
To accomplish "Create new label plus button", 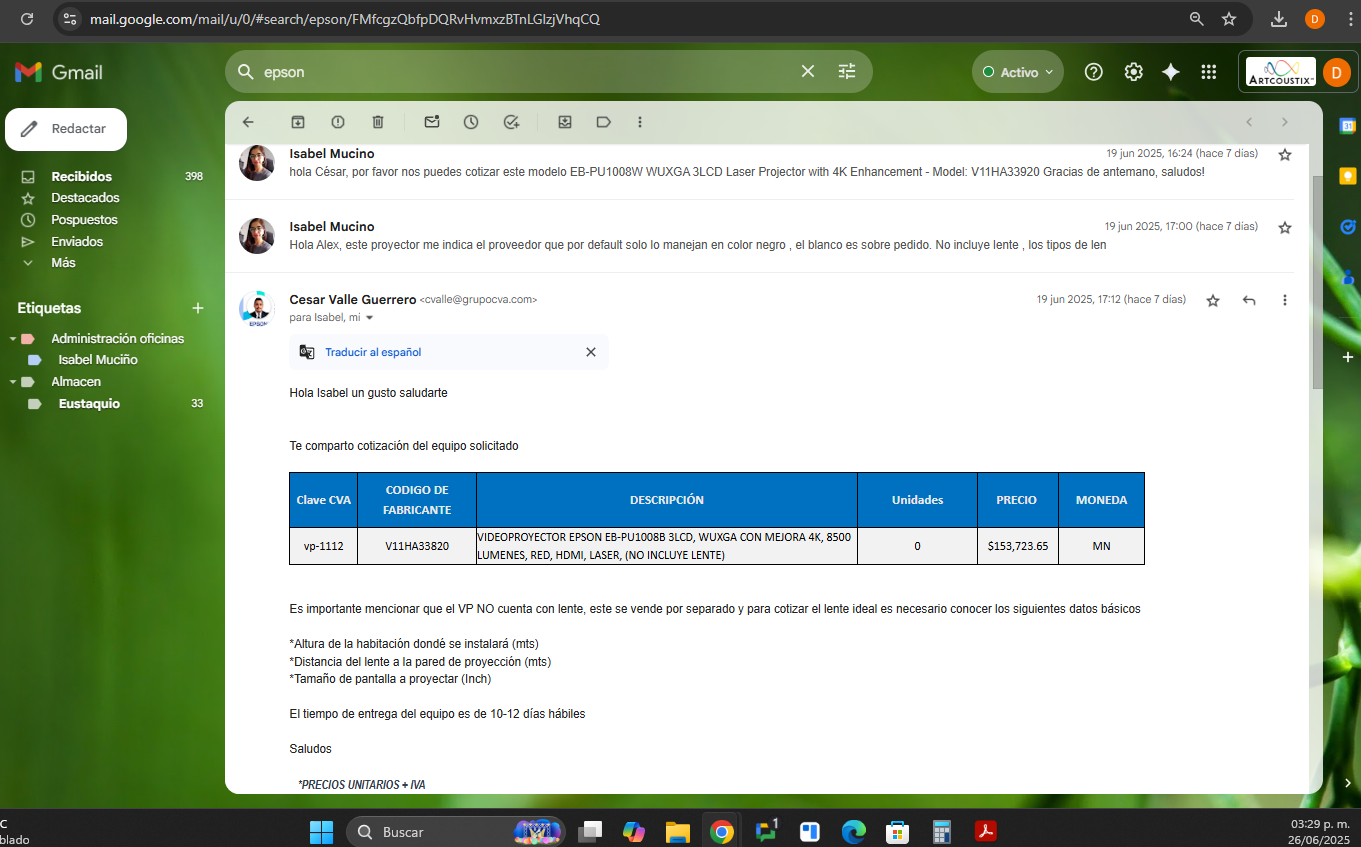I will (198, 308).
